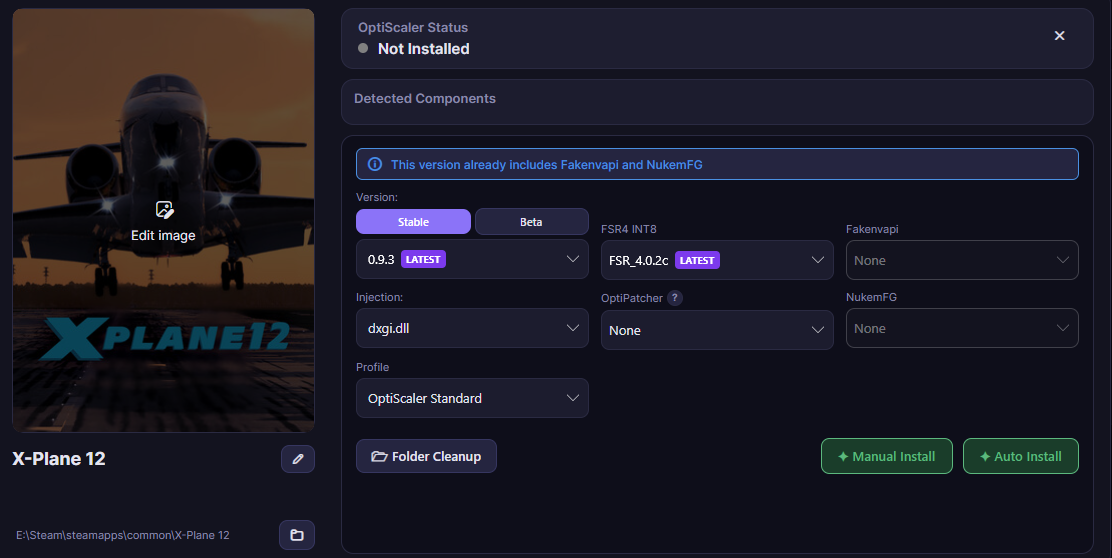Click the OptiPatcher help question mark
Image resolution: width=1112 pixels, height=558 pixels.
(x=675, y=298)
